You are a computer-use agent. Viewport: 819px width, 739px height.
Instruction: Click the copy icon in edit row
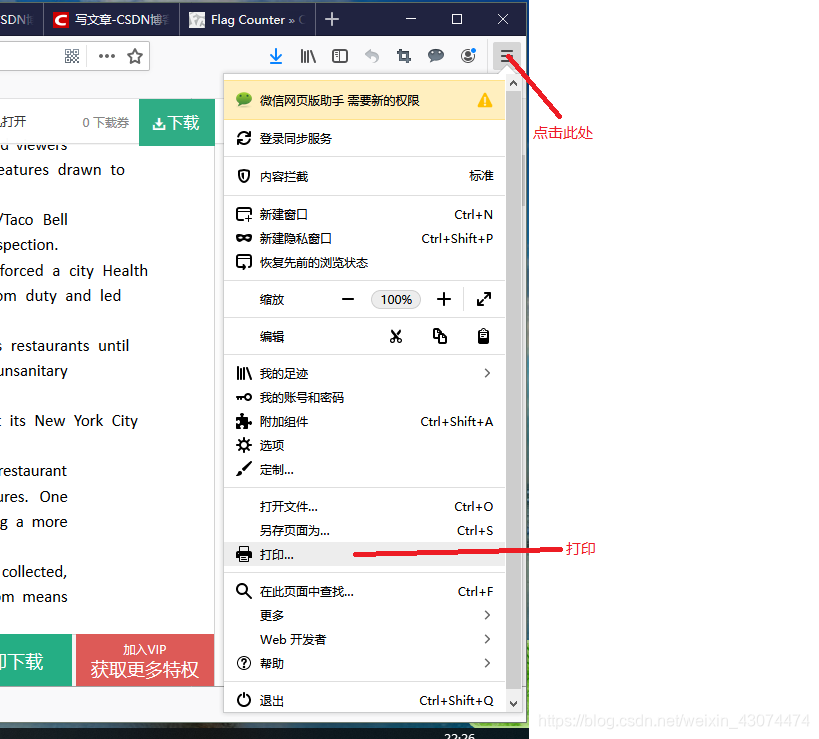click(440, 336)
